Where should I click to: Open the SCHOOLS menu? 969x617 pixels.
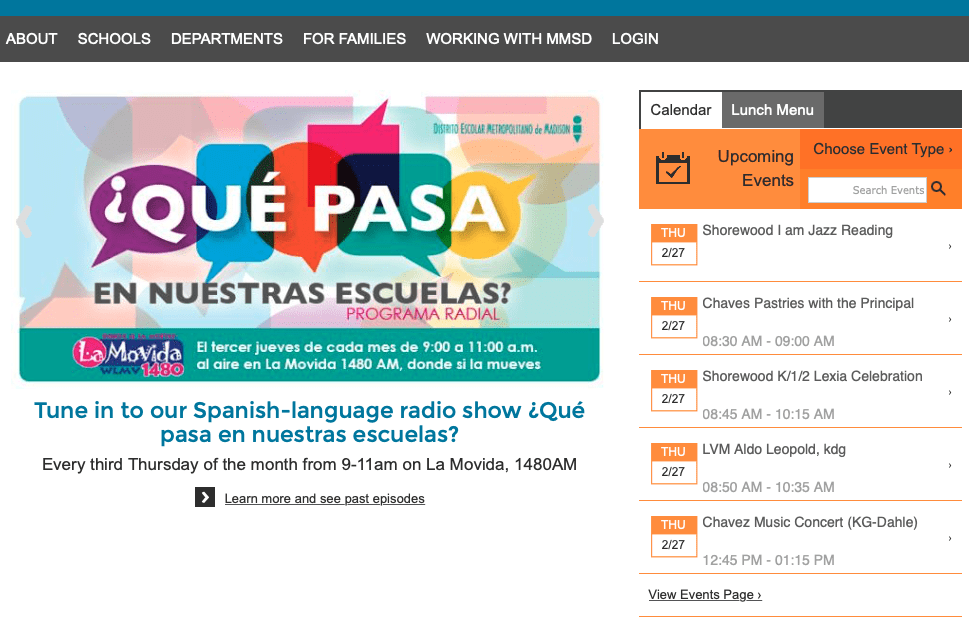[x=114, y=39]
